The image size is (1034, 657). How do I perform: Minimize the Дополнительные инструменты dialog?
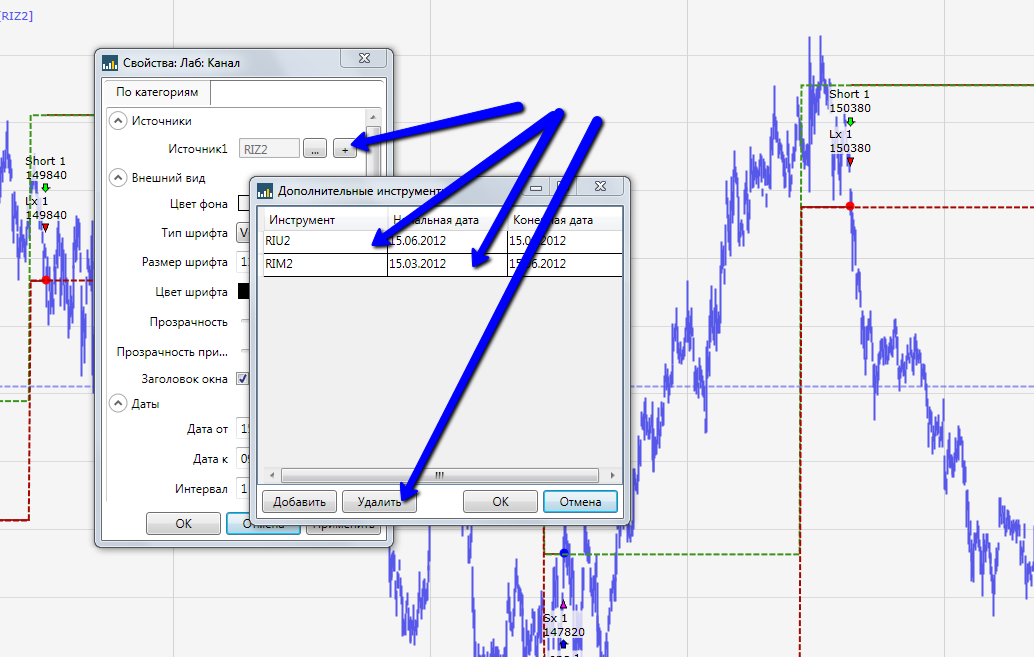536,187
